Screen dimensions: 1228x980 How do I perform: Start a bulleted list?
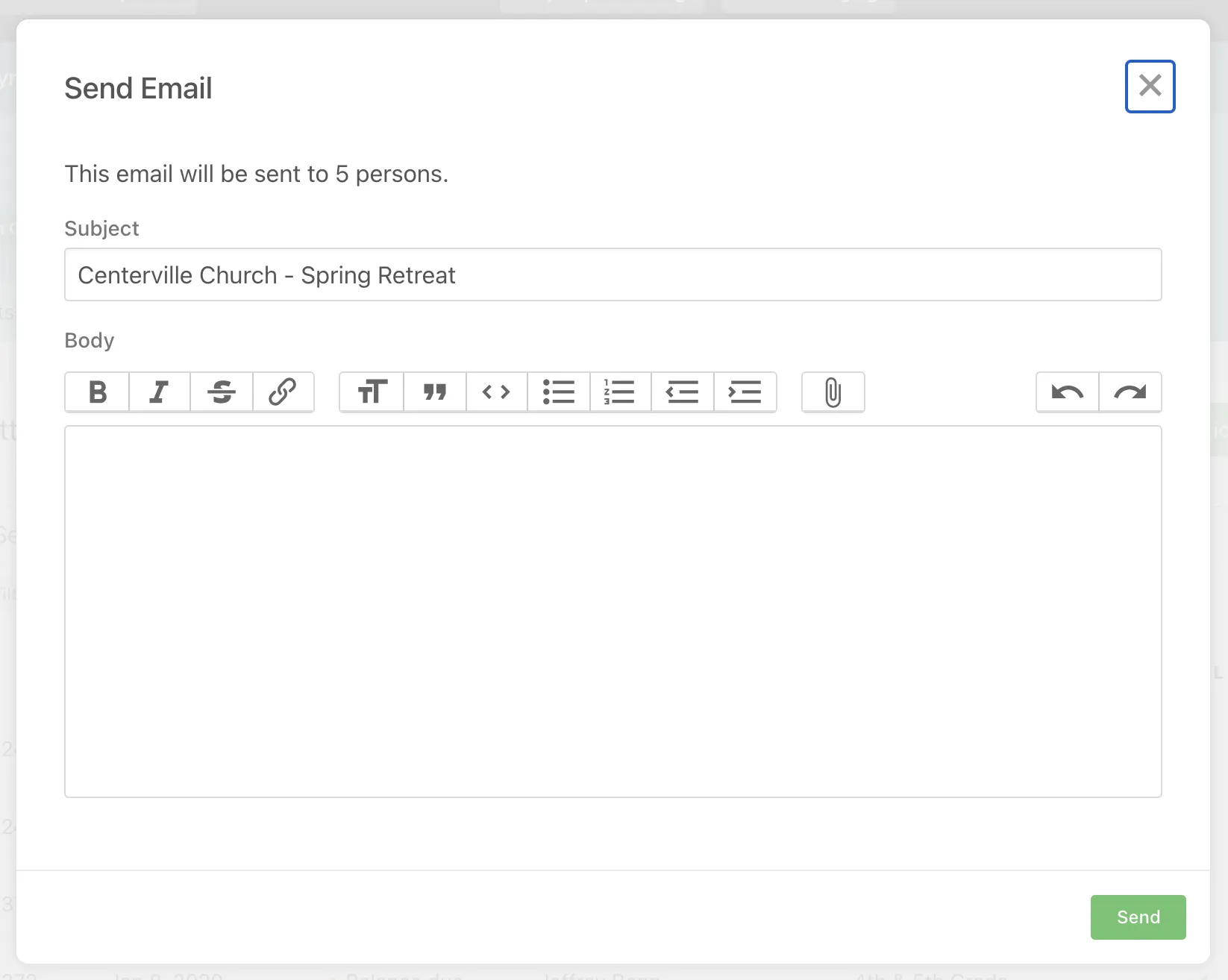pos(559,392)
